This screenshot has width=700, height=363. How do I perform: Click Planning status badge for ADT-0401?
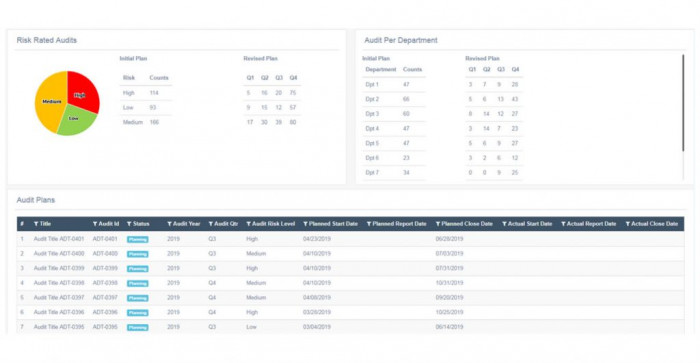click(138, 239)
